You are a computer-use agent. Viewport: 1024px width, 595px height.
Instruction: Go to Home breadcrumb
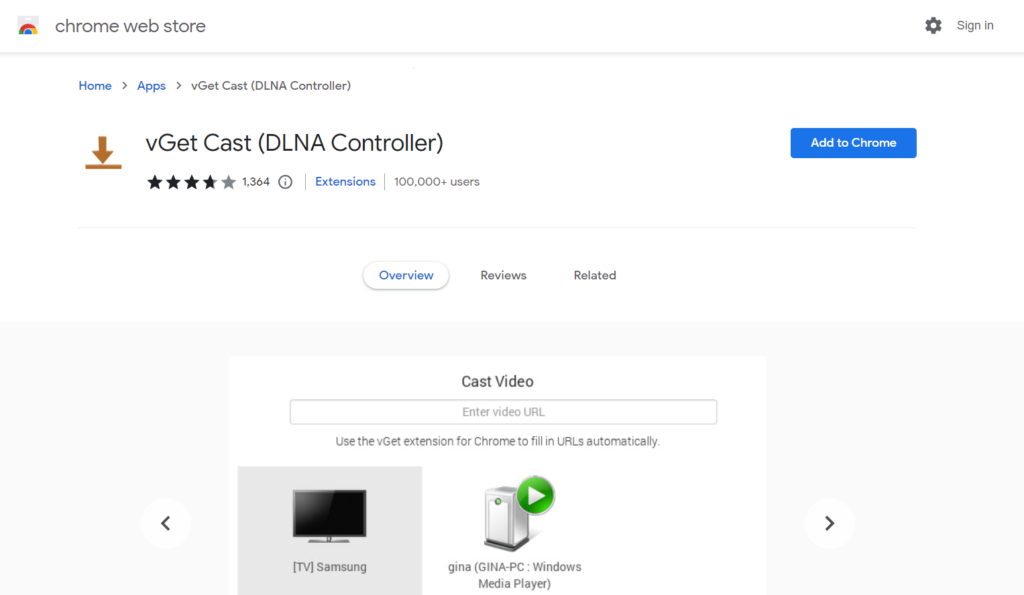[x=95, y=86]
